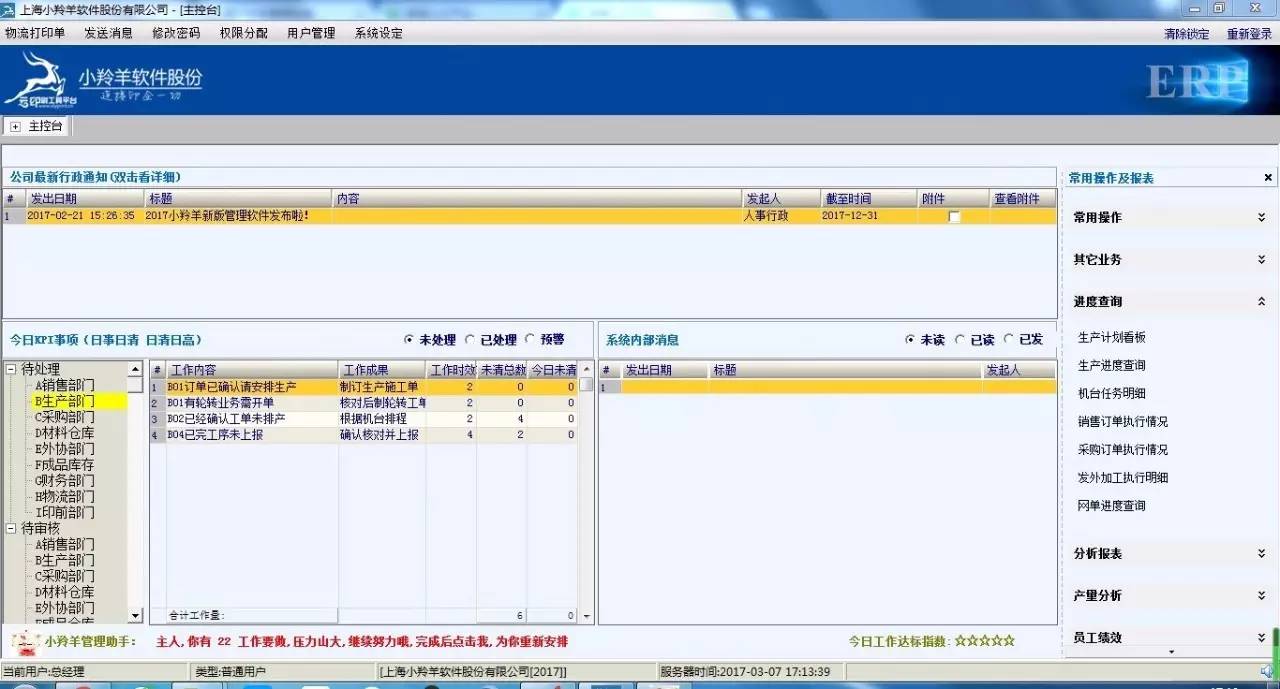Collapse the 进度查询 section
1280x689 pixels.
click(1261, 301)
